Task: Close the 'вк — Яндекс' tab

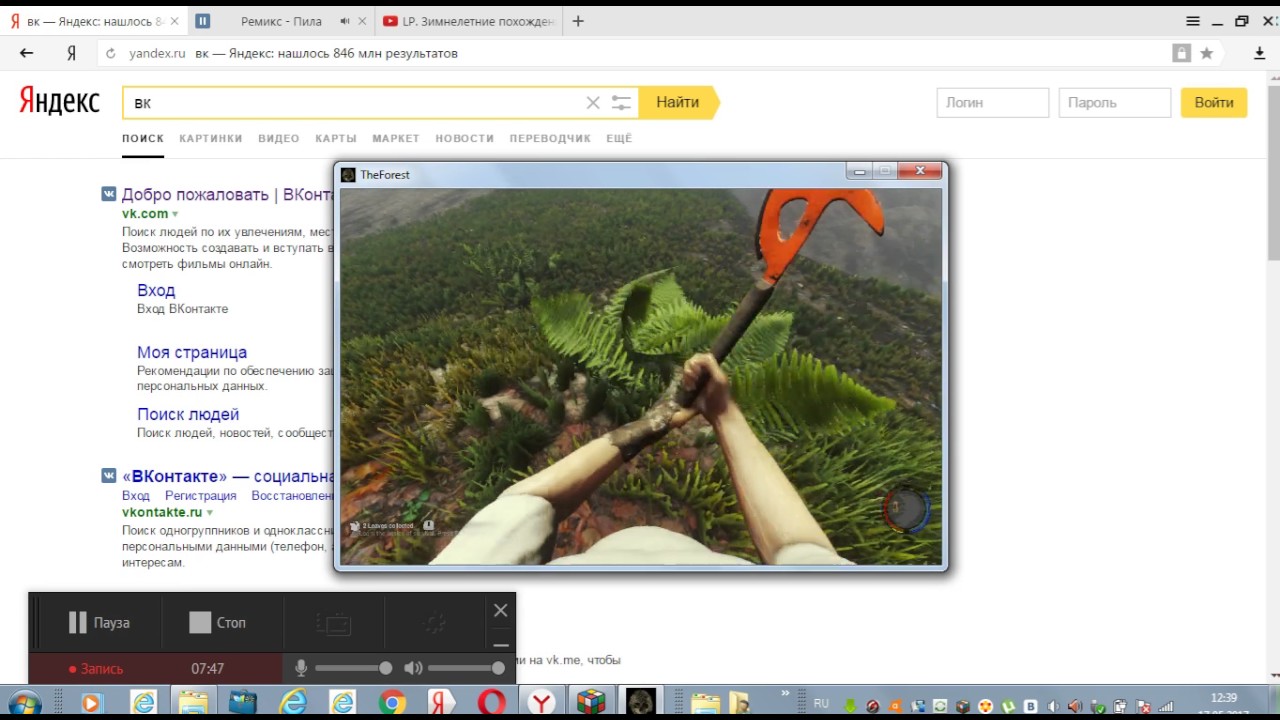Action: [x=176, y=21]
